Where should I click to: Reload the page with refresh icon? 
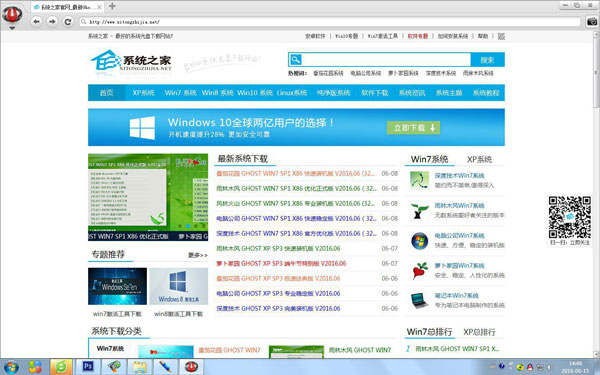pyautogui.click(x=68, y=21)
